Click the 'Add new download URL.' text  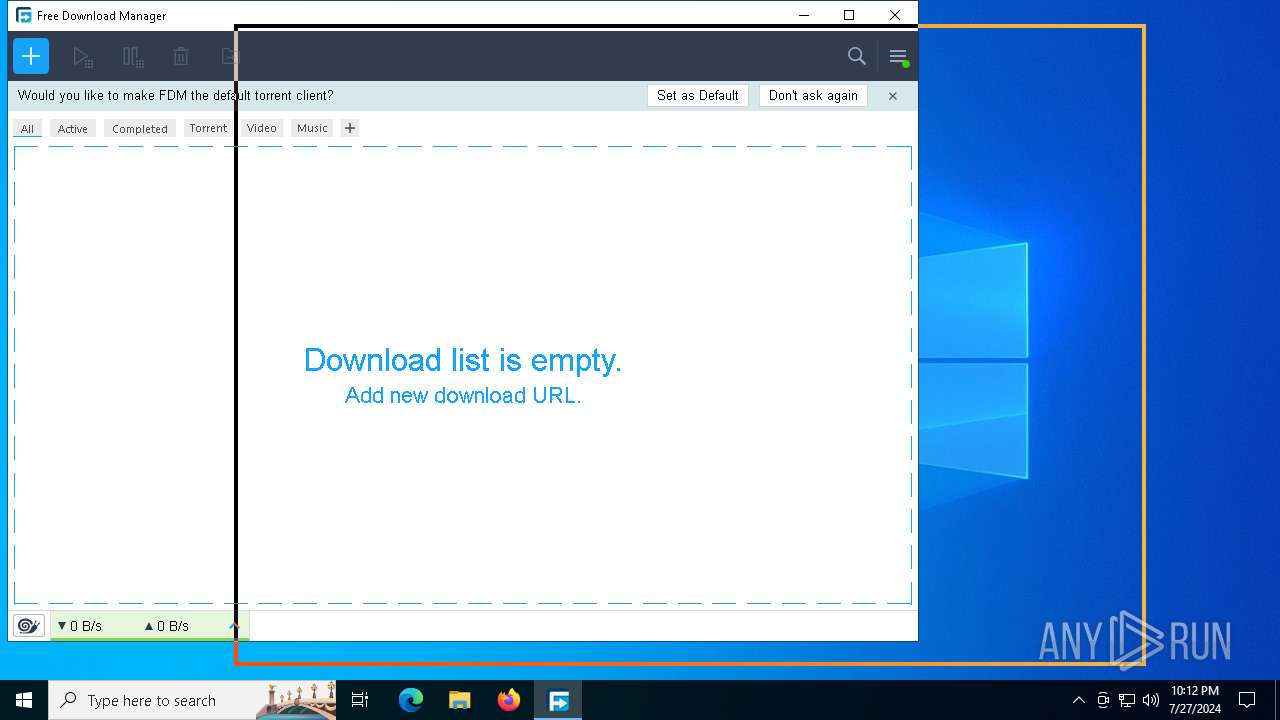(463, 395)
